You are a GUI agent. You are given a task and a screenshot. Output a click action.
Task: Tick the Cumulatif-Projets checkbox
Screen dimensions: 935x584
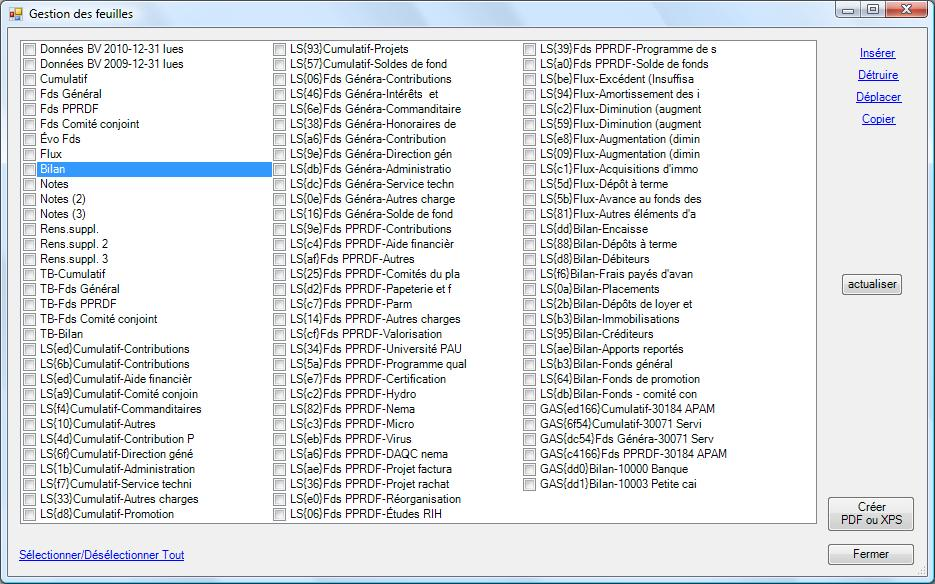click(279, 49)
